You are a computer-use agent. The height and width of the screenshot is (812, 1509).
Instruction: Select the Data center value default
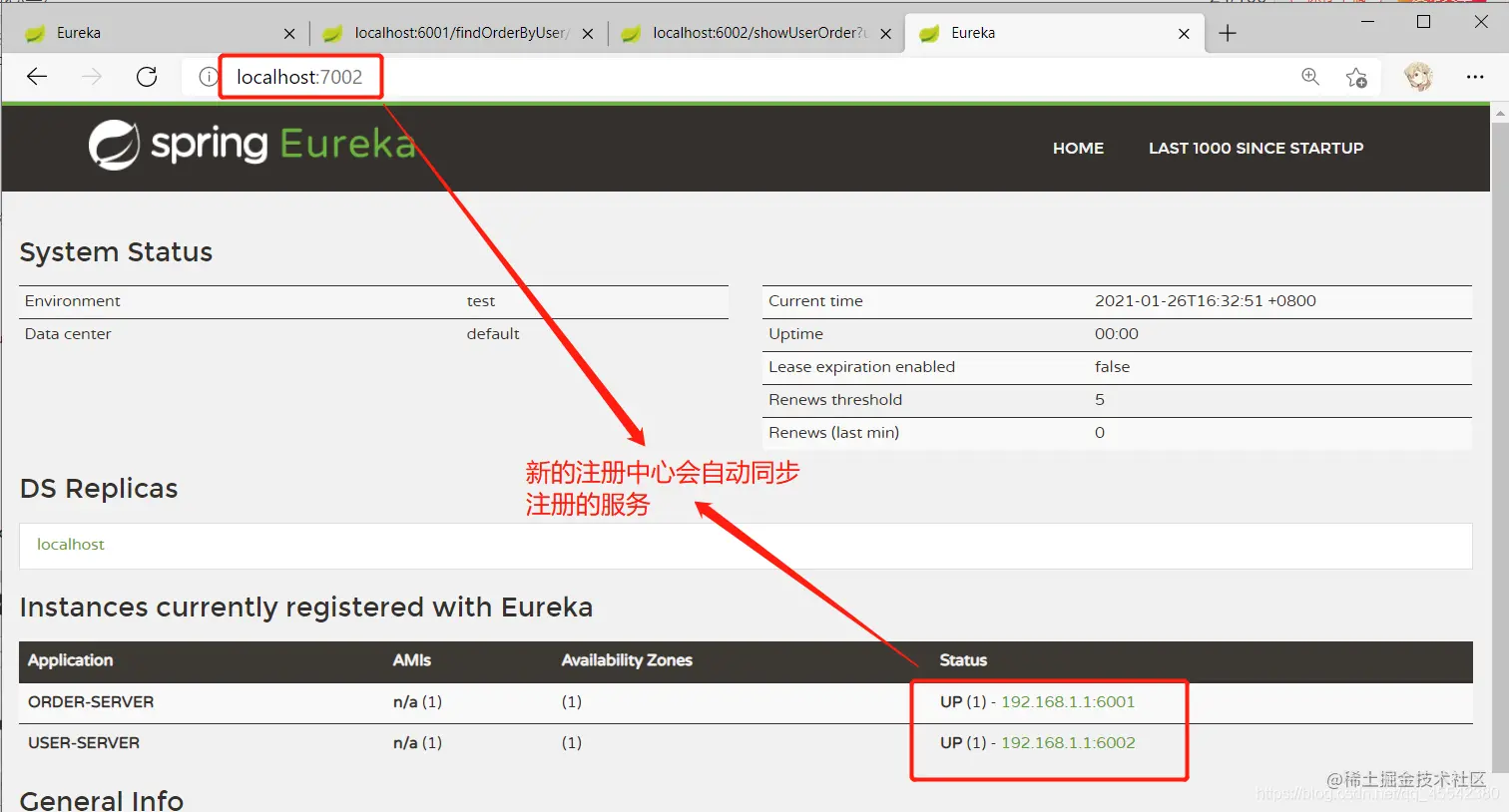[x=493, y=334]
